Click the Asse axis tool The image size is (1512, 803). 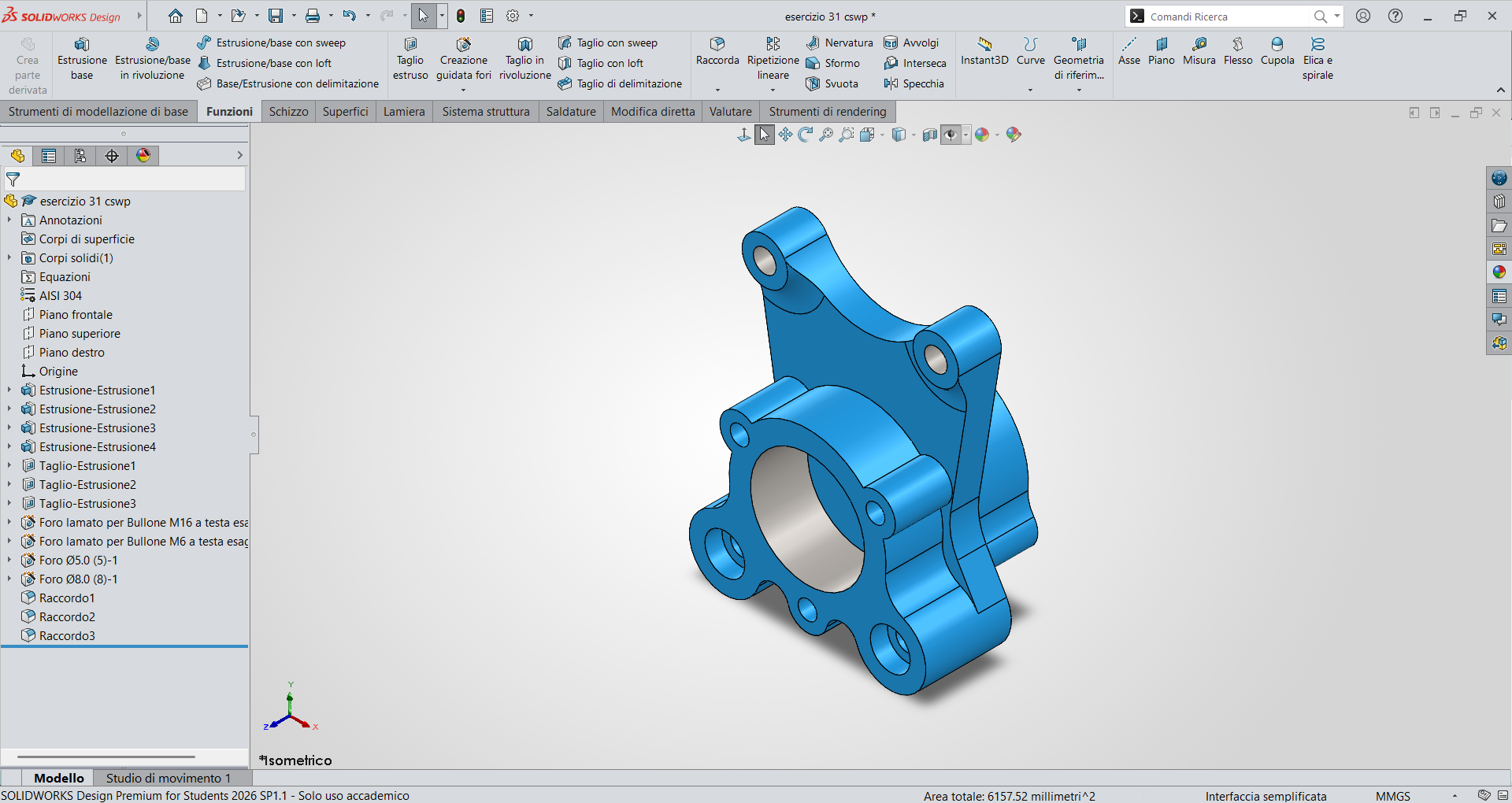pyautogui.click(x=1128, y=51)
